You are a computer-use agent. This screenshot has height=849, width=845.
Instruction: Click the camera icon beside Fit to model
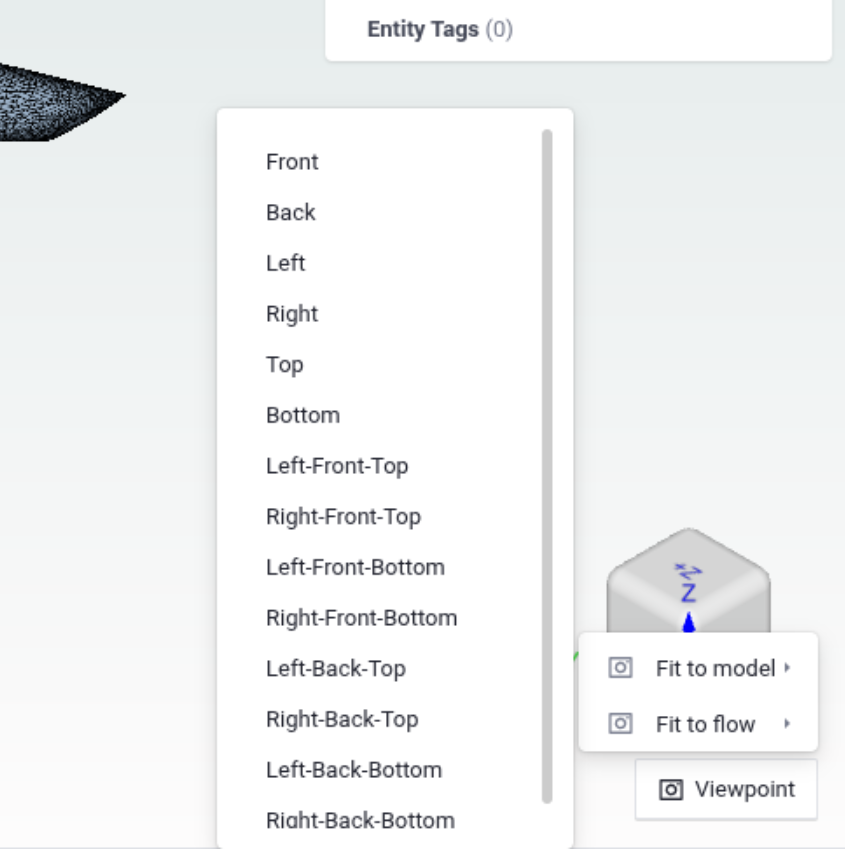[x=620, y=668]
